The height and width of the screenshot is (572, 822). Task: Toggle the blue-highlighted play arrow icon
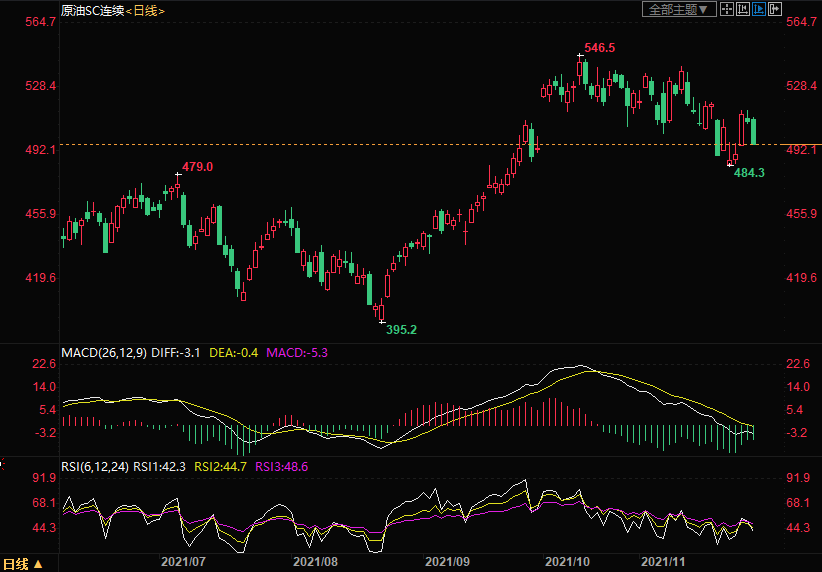coord(758,9)
